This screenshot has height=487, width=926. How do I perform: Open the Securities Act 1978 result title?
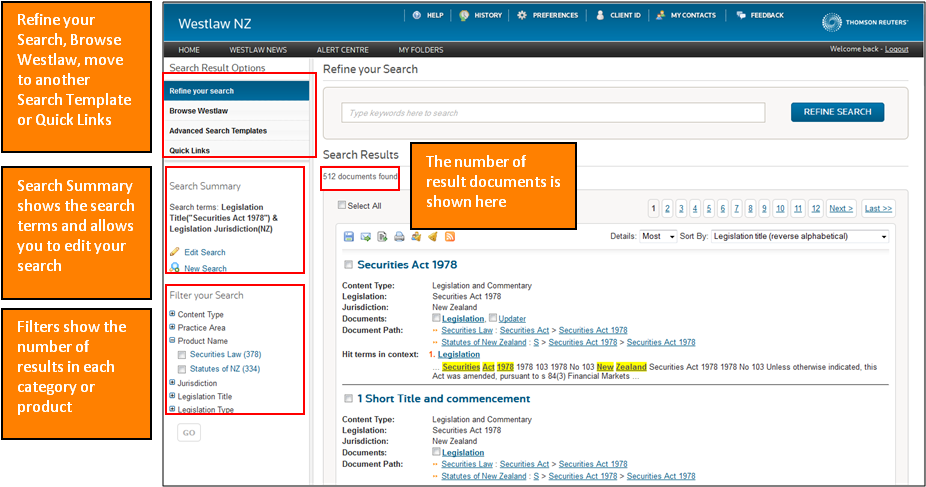(x=407, y=265)
